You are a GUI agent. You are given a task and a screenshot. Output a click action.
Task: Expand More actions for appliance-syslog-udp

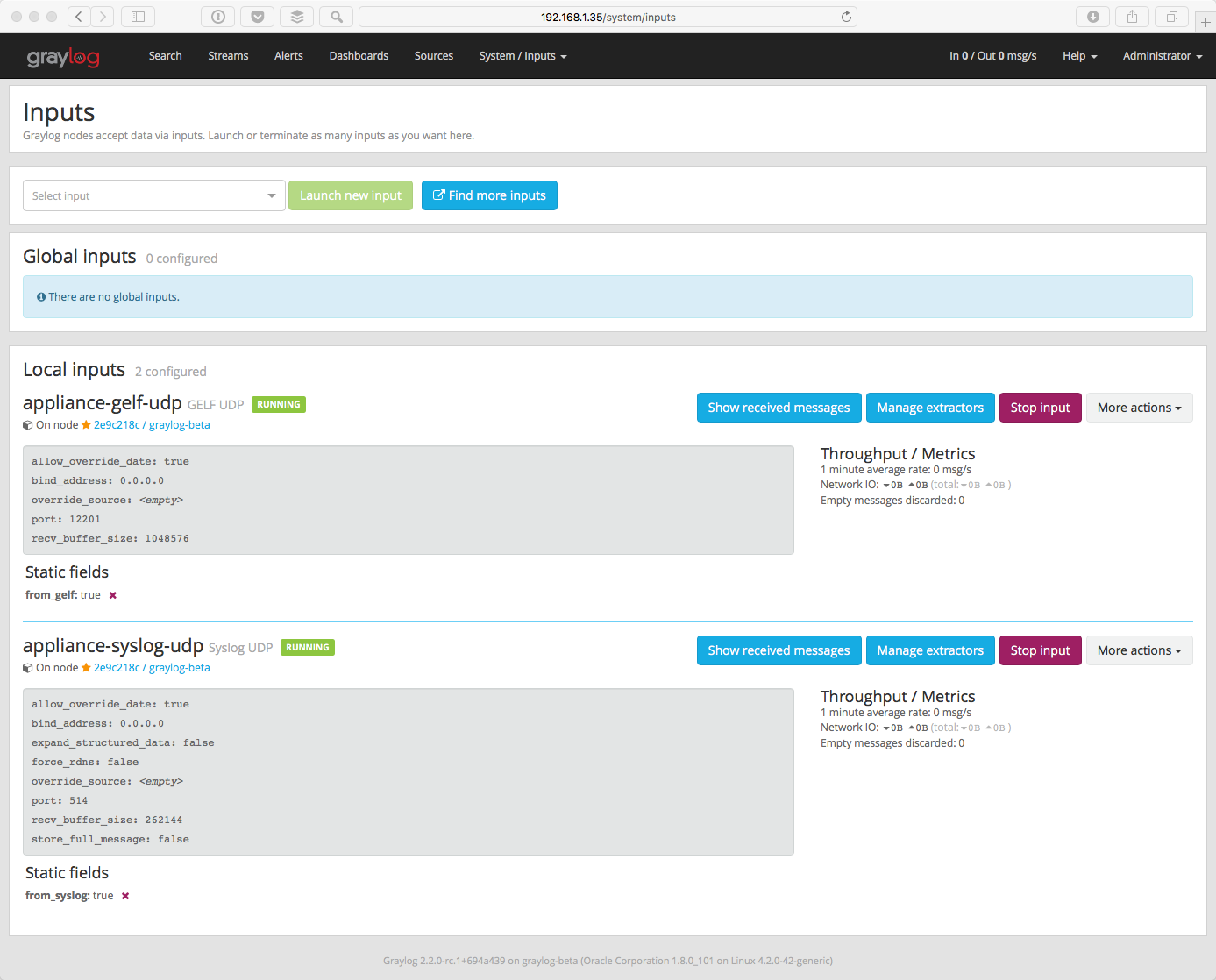[1139, 650]
